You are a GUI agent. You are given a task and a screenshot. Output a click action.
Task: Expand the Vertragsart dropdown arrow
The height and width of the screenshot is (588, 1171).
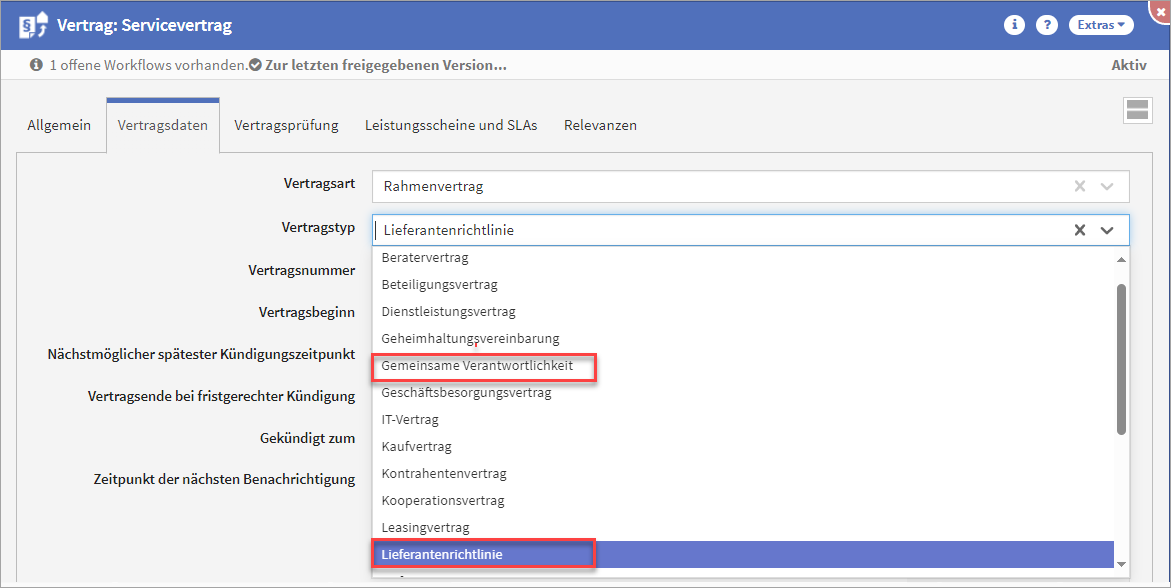click(1107, 186)
